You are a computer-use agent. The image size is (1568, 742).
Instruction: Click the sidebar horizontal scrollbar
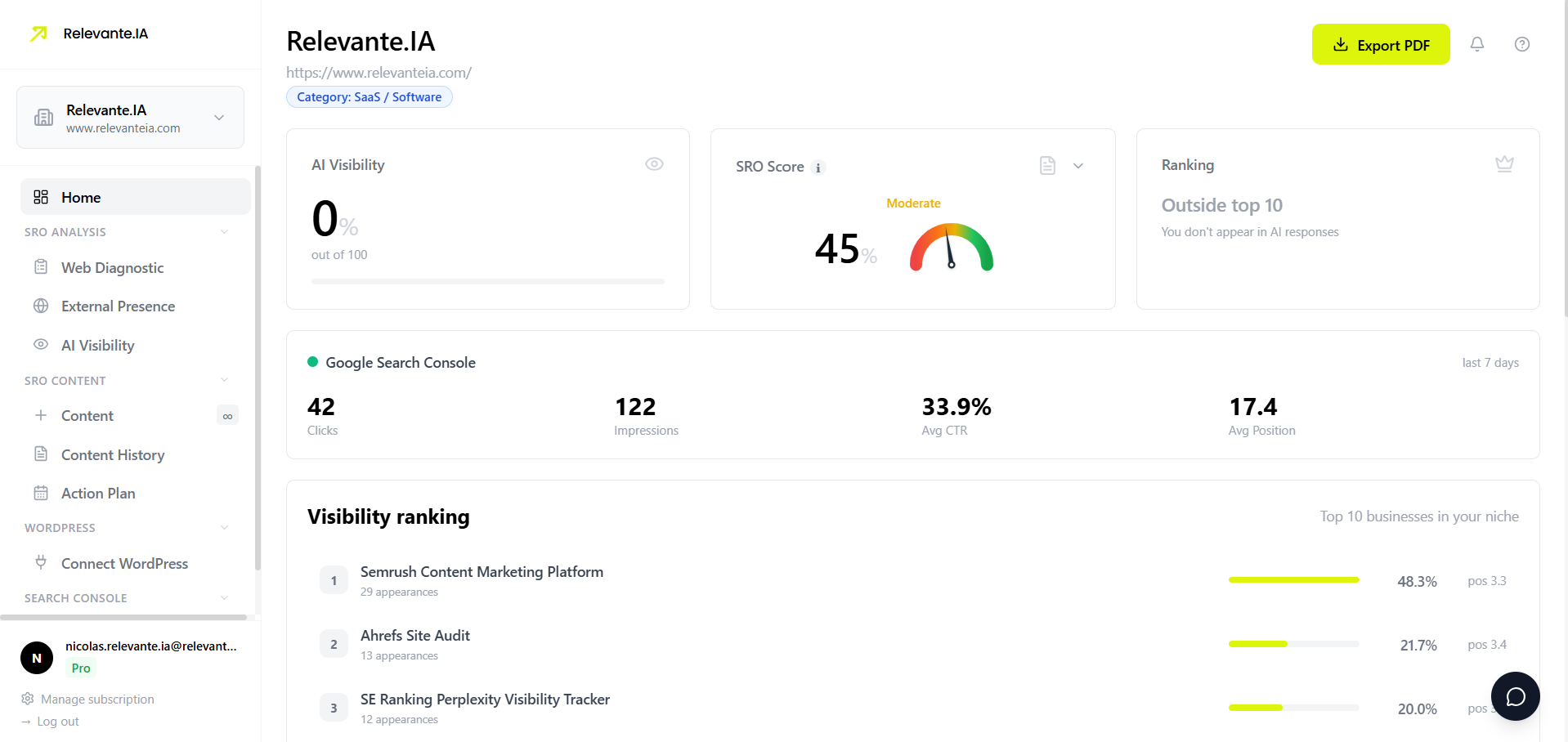point(123,618)
